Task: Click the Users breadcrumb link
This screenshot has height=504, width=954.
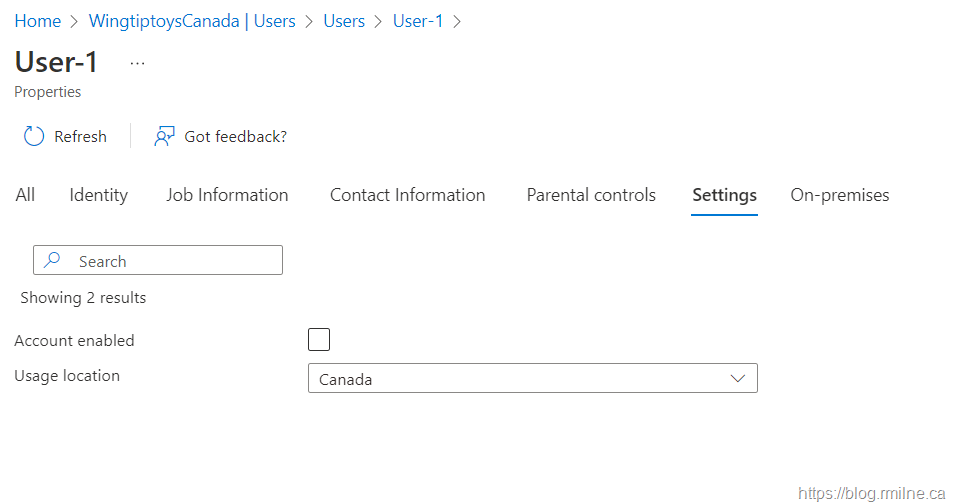Action: (x=344, y=21)
